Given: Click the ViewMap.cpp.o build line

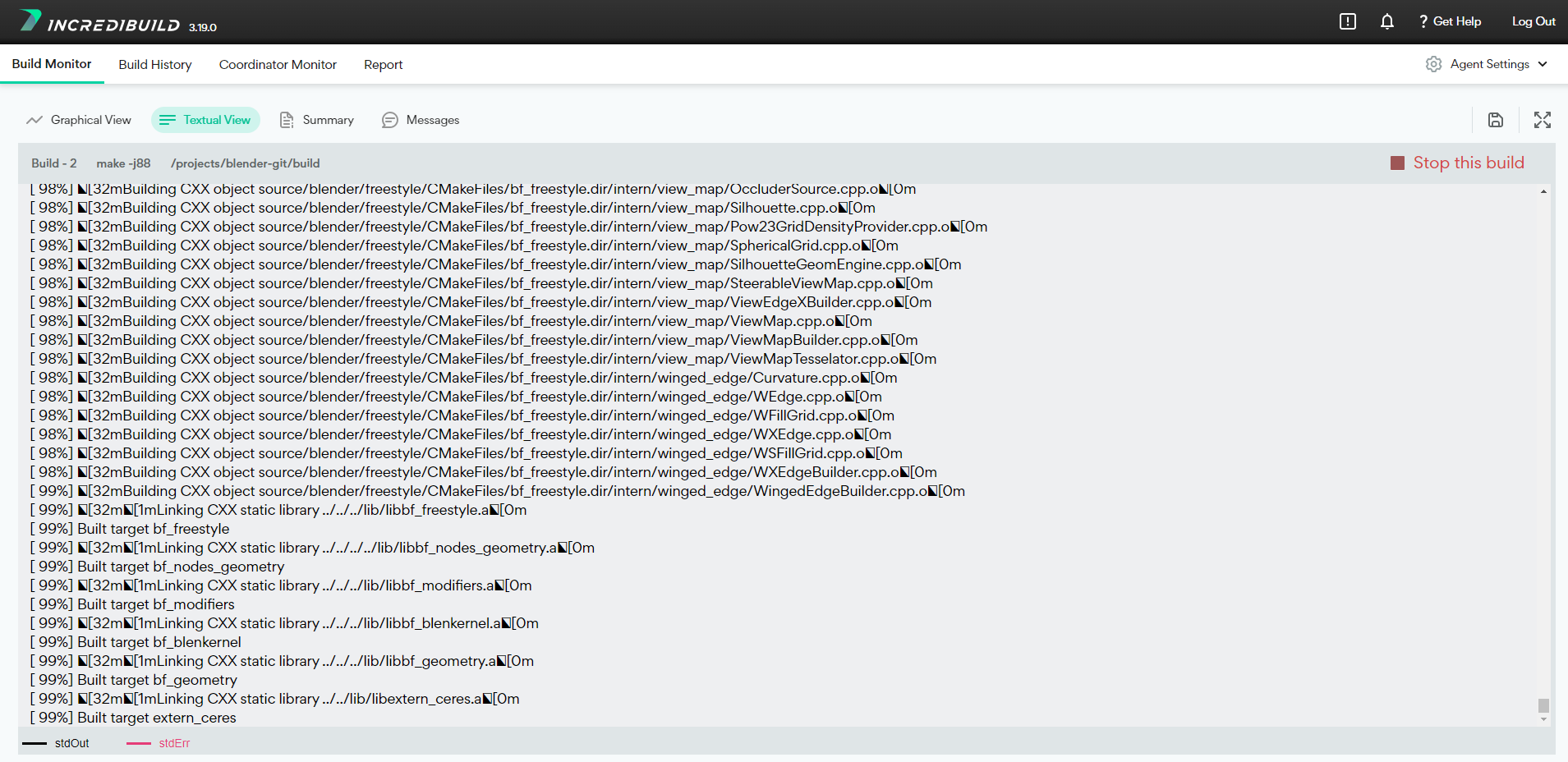Looking at the screenshot, I should tap(451, 321).
